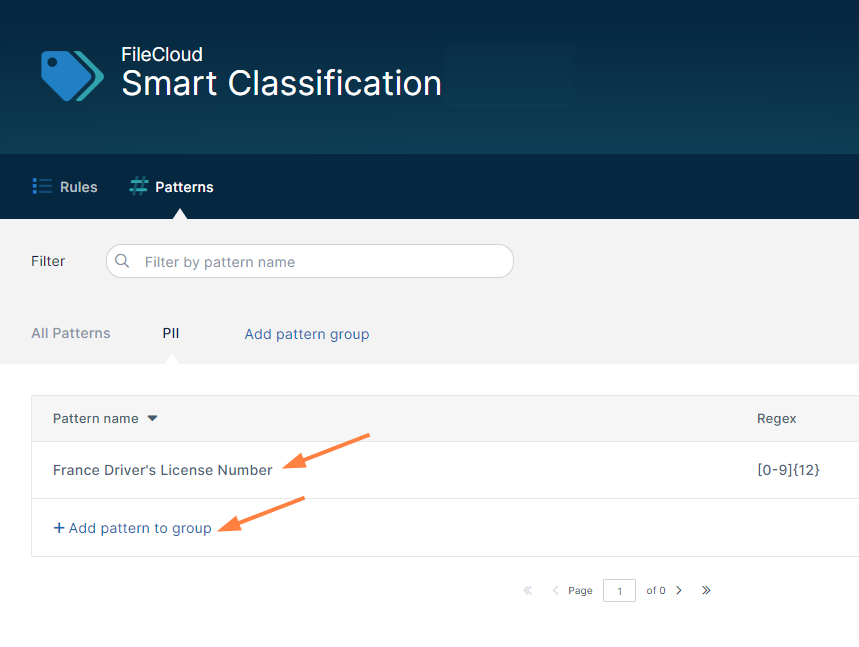The width and height of the screenshot is (859, 647).
Task: Select the [0-9]{12} regex value
Action: [788, 470]
